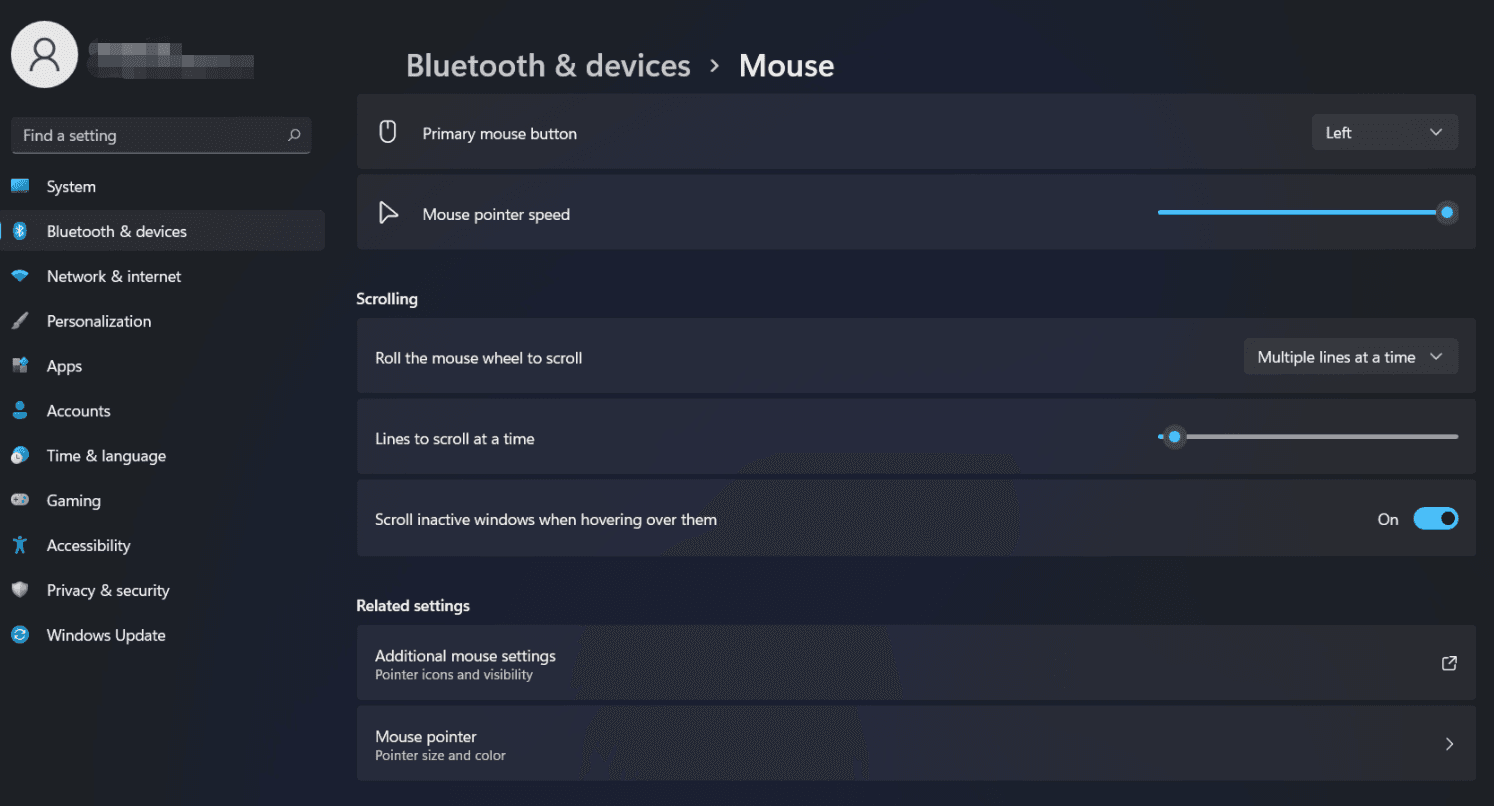
Task: Click the Network & internet wifi icon
Action: point(20,276)
